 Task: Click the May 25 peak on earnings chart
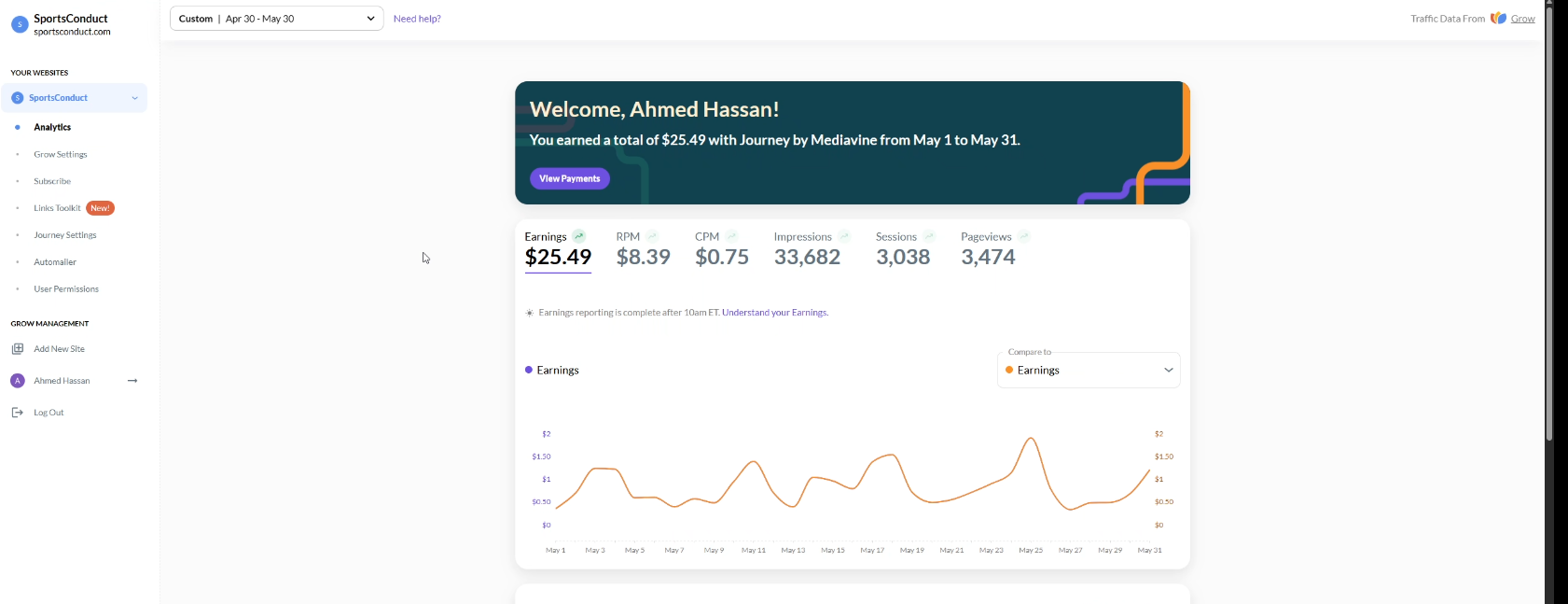pyautogui.click(x=1031, y=438)
